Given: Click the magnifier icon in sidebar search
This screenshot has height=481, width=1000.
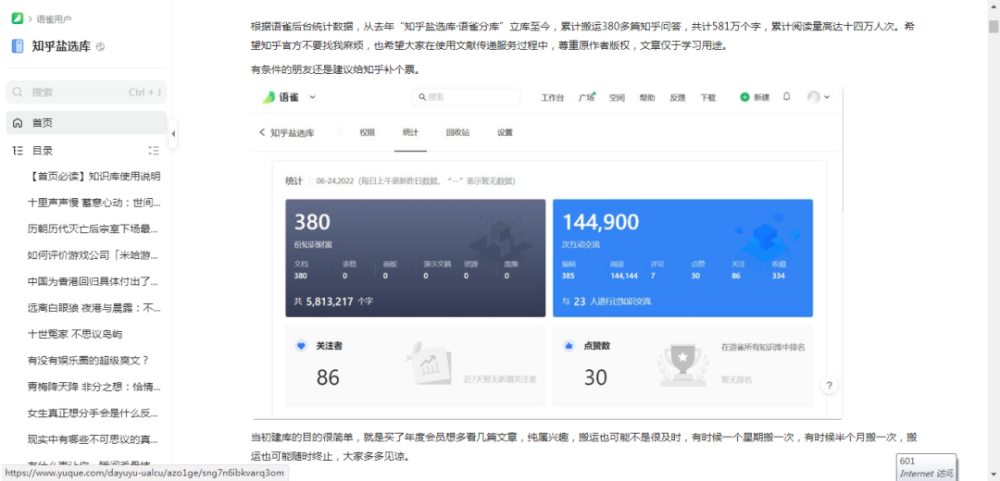Looking at the screenshot, I should click(18, 92).
